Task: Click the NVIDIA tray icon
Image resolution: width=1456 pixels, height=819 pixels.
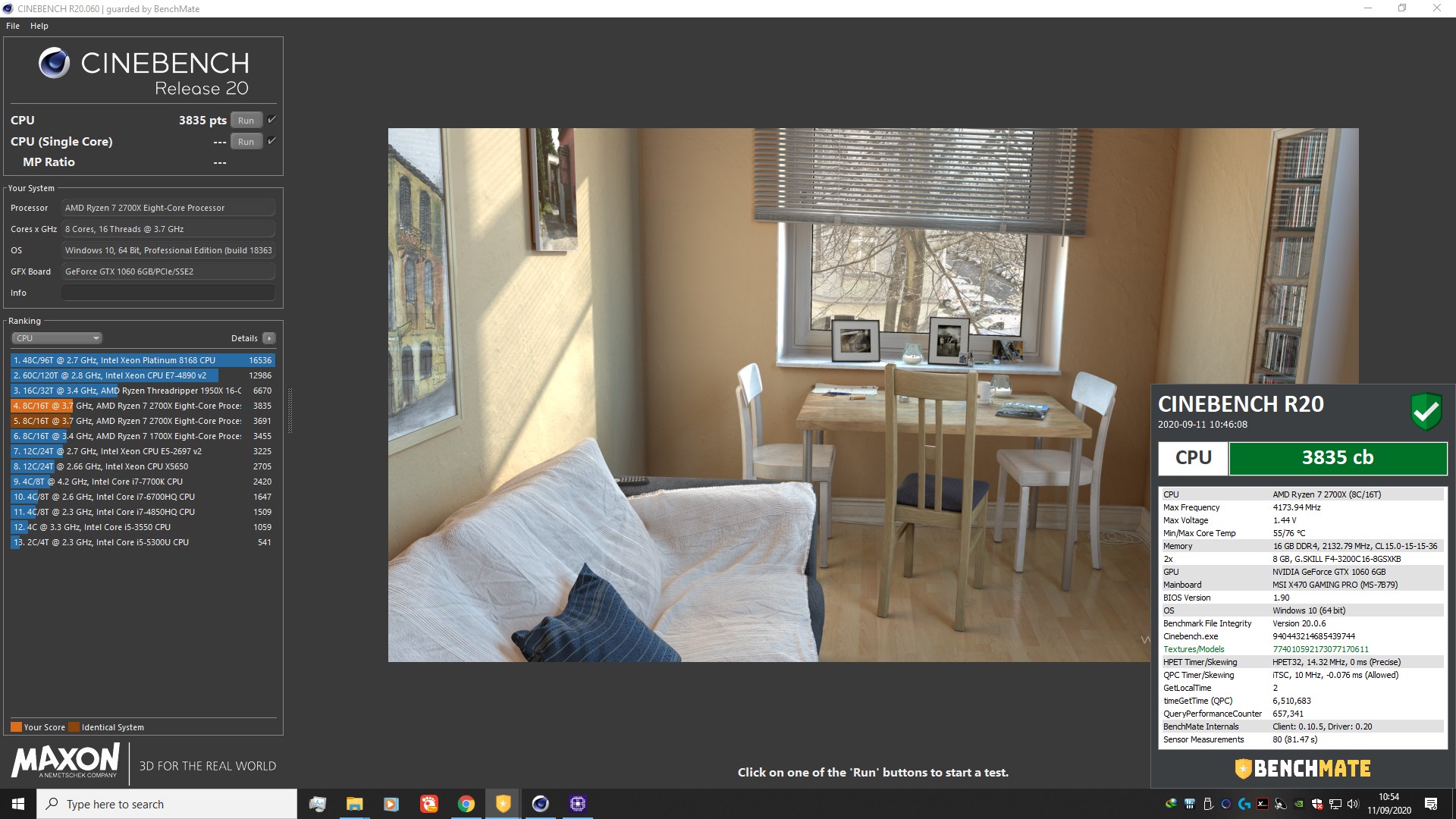Action: click(x=1299, y=804)
